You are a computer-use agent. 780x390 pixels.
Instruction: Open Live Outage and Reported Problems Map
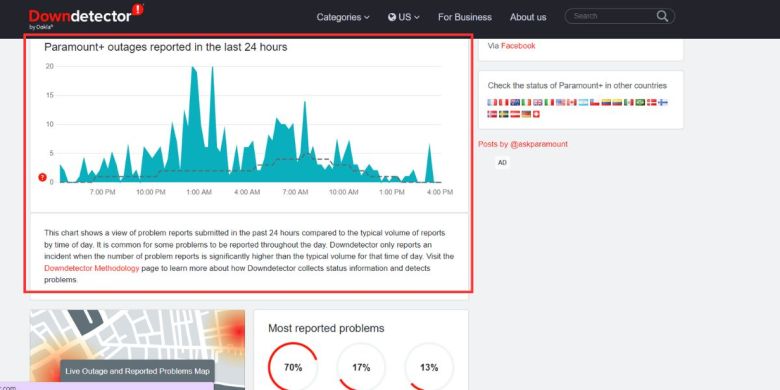click(x=137, y=371)
